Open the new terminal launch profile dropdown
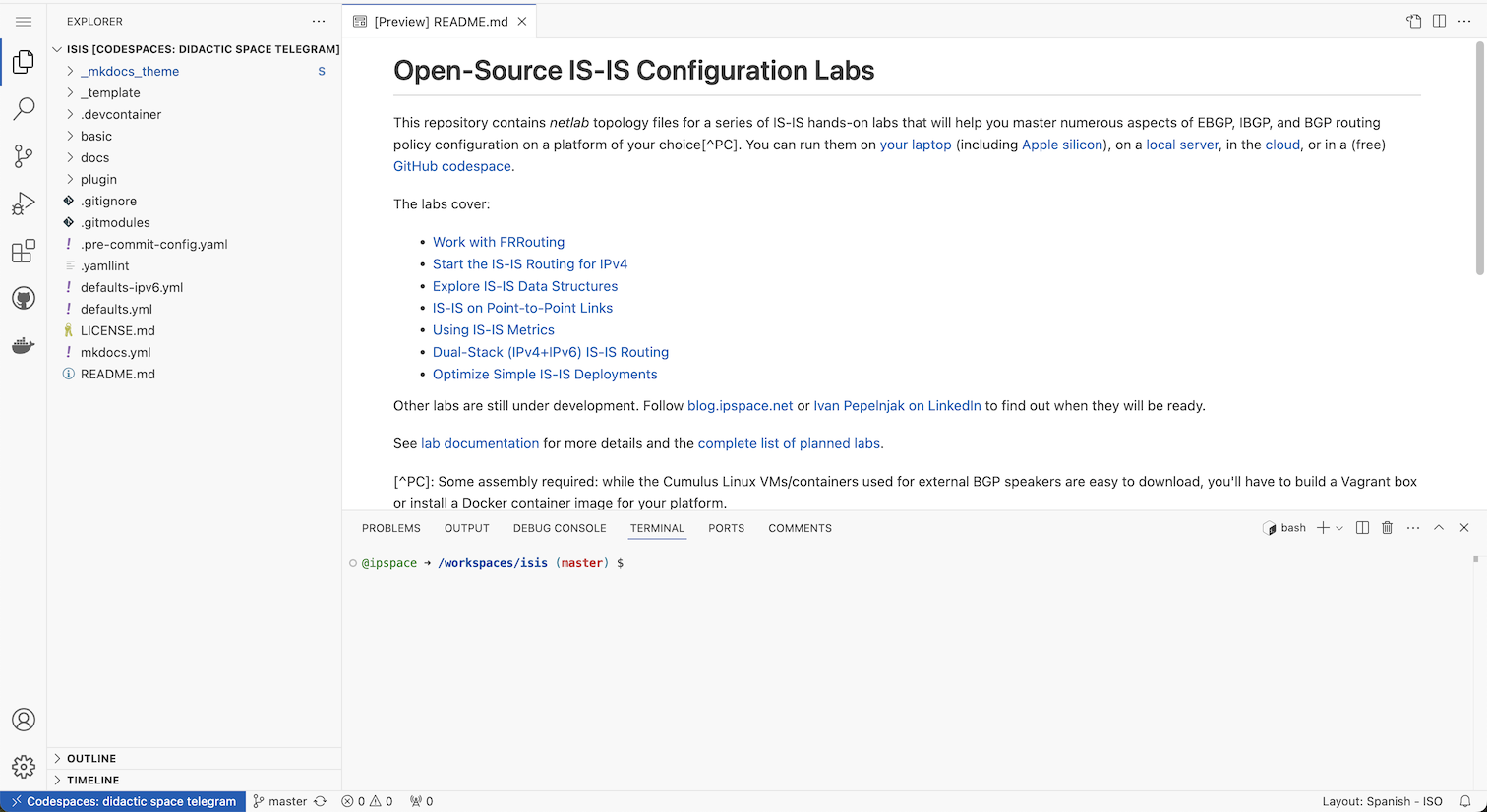The width and height of the screenshot is (1487, 812). pos(1339,529)
